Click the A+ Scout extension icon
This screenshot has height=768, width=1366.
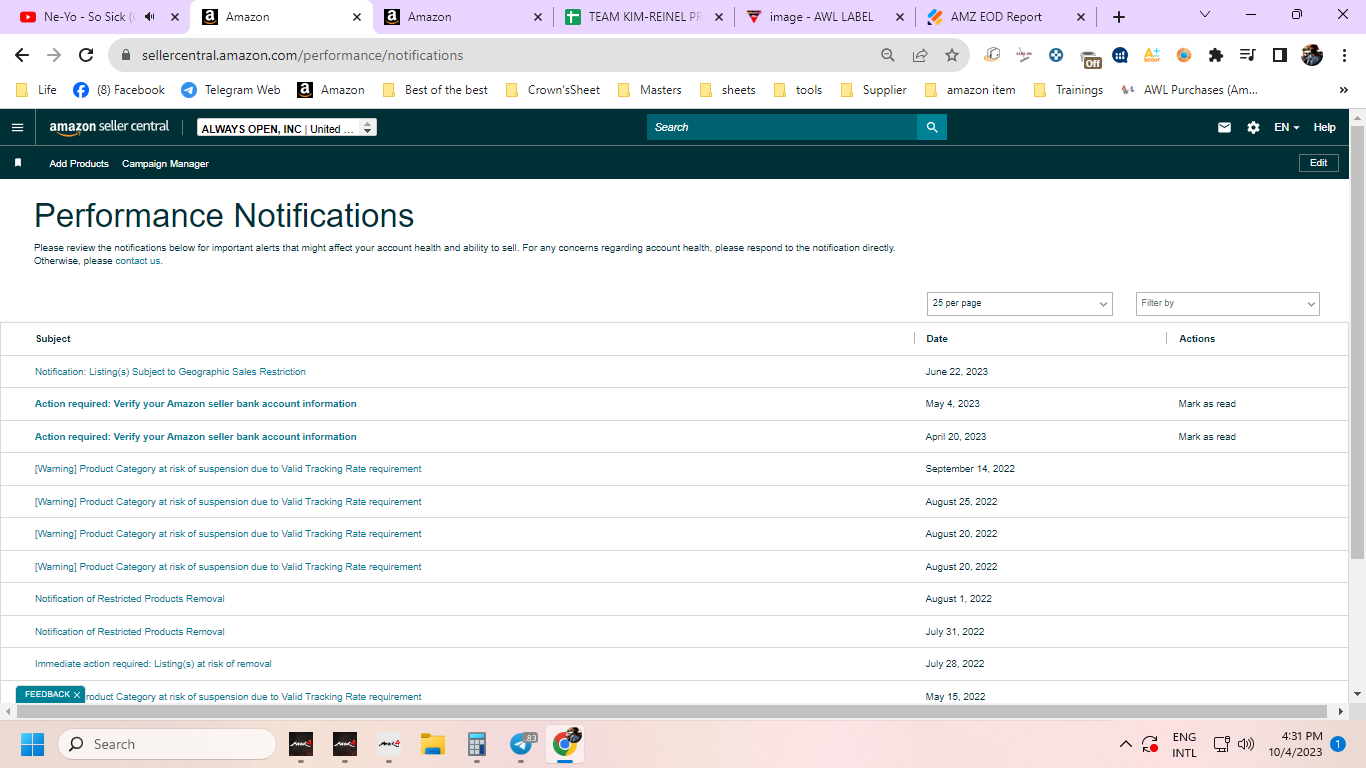[1152, 55]
